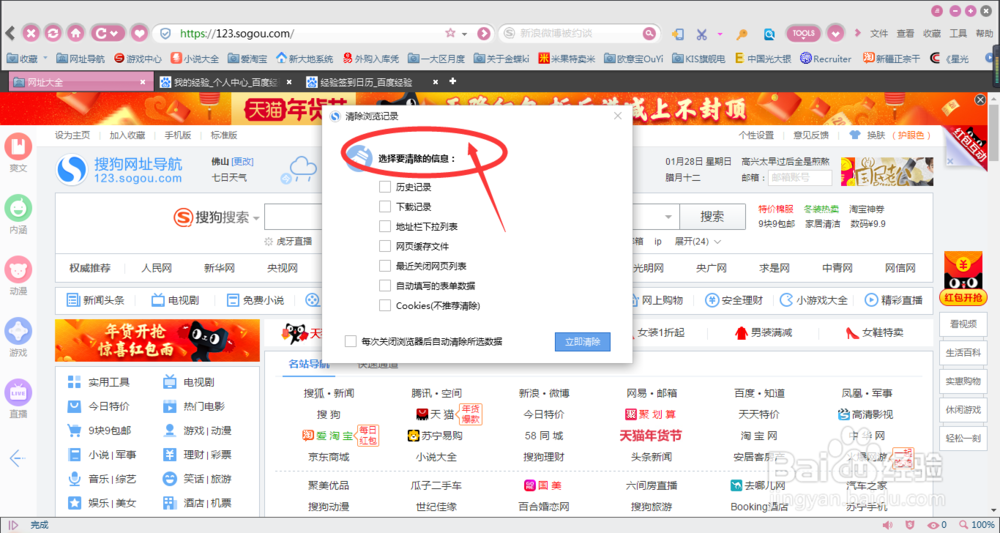Viewport: 1000px width, 533px height.
Task: Switch to the 我的经验_个人中心 tab
Action: pos(226,82)
